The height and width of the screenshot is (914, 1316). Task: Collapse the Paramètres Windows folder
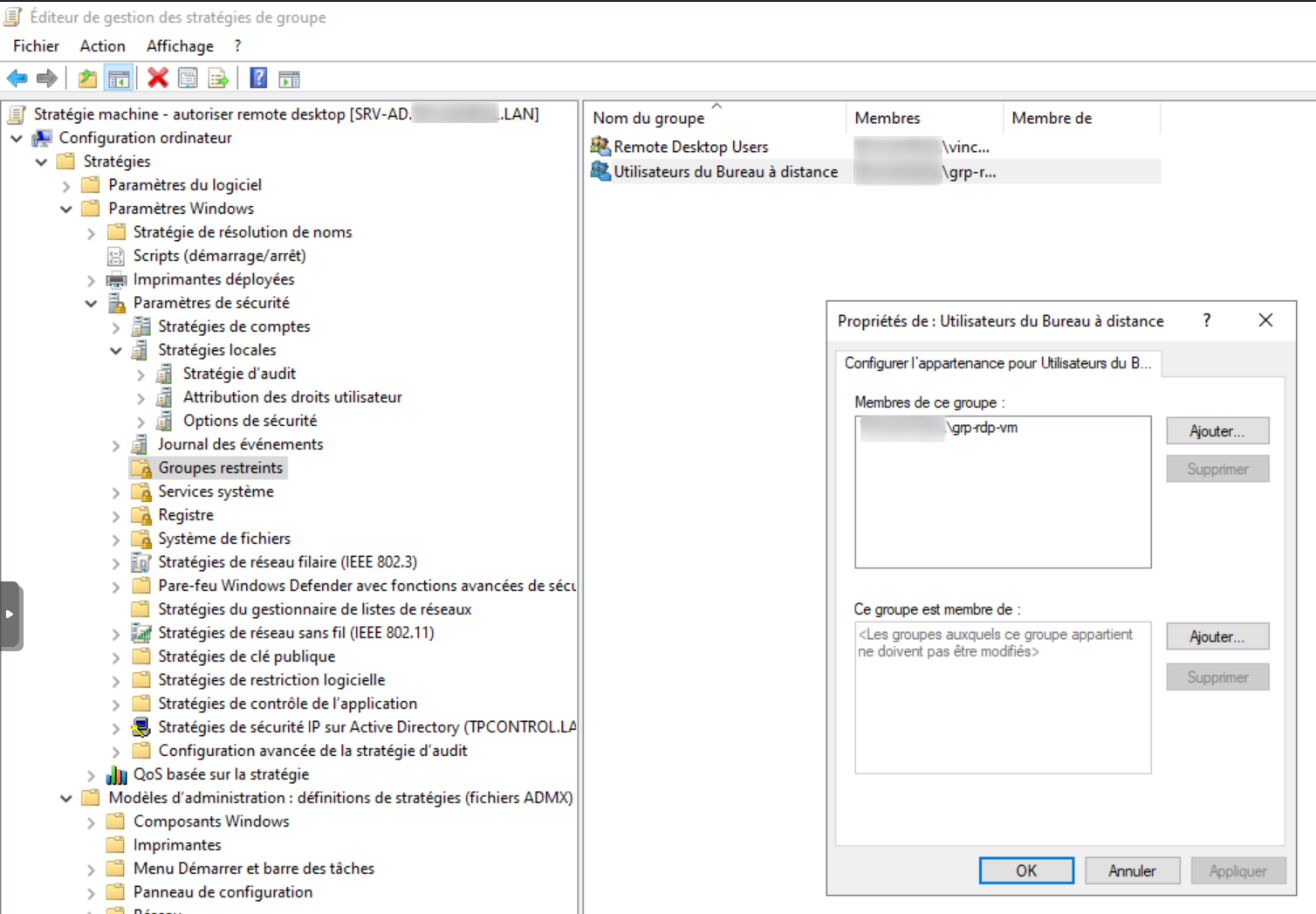point(66,210)
